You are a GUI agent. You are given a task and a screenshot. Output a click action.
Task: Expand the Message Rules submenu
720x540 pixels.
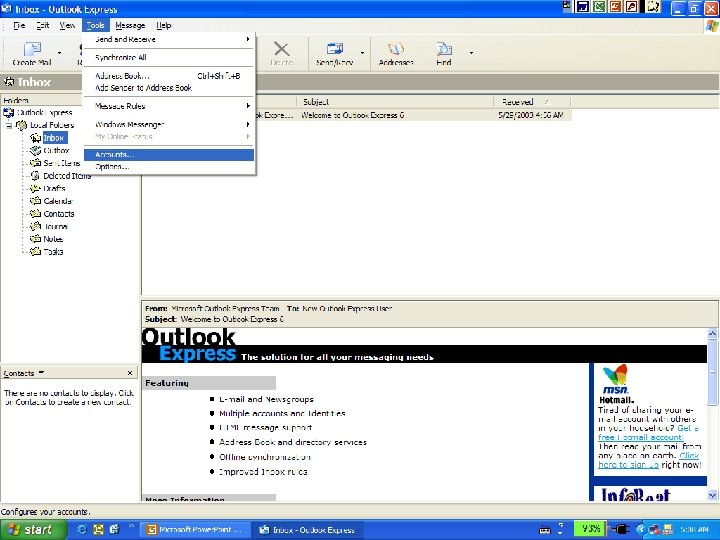point(169,106)
